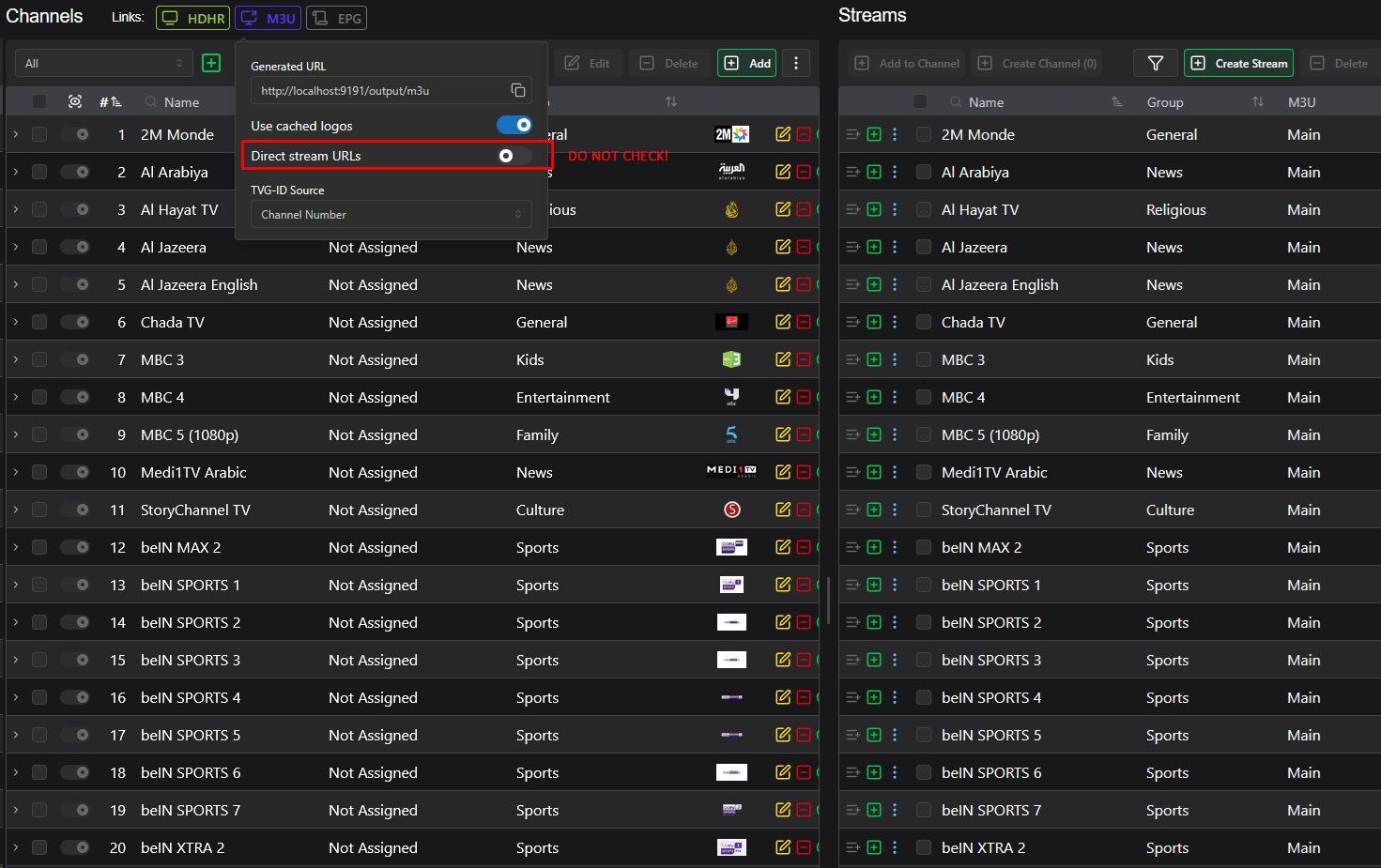1381x868 pixels.
Task: Click the M3U column header in Streams
Action: 1301,101
